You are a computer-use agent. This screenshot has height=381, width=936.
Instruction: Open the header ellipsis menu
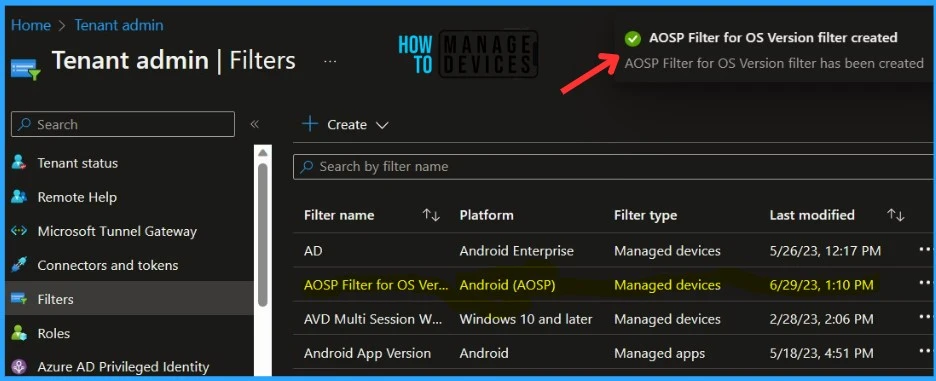330,62
